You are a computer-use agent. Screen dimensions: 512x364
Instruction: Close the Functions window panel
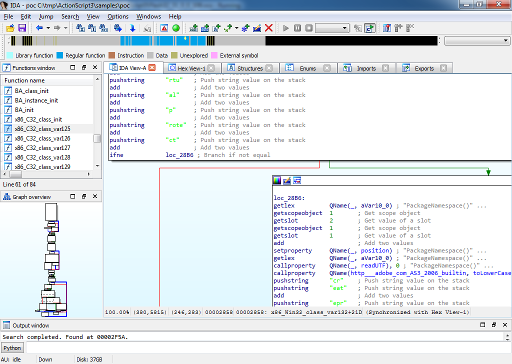click(x=95, y=67)
